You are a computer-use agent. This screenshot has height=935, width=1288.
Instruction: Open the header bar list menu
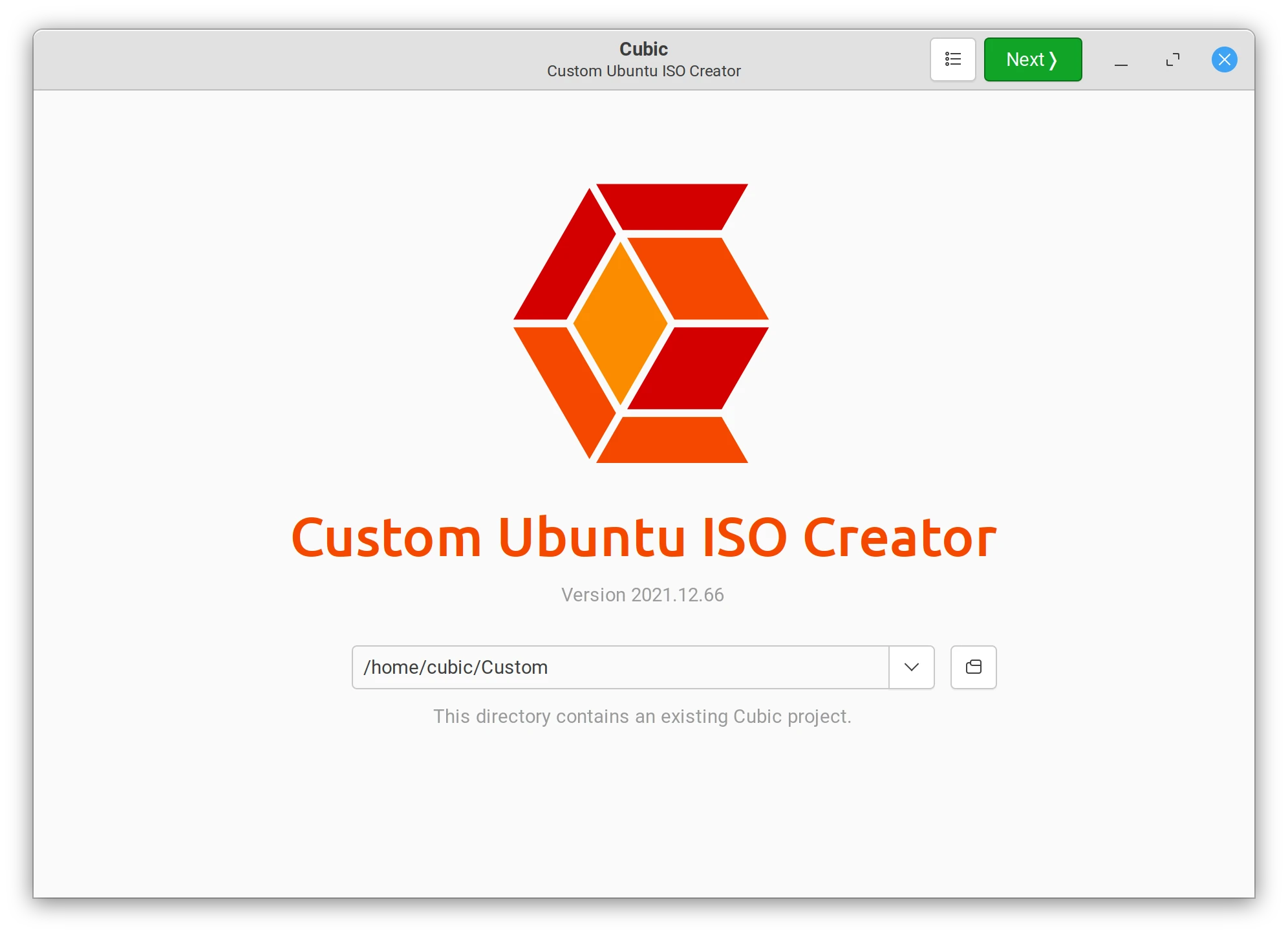click(952, 59)
